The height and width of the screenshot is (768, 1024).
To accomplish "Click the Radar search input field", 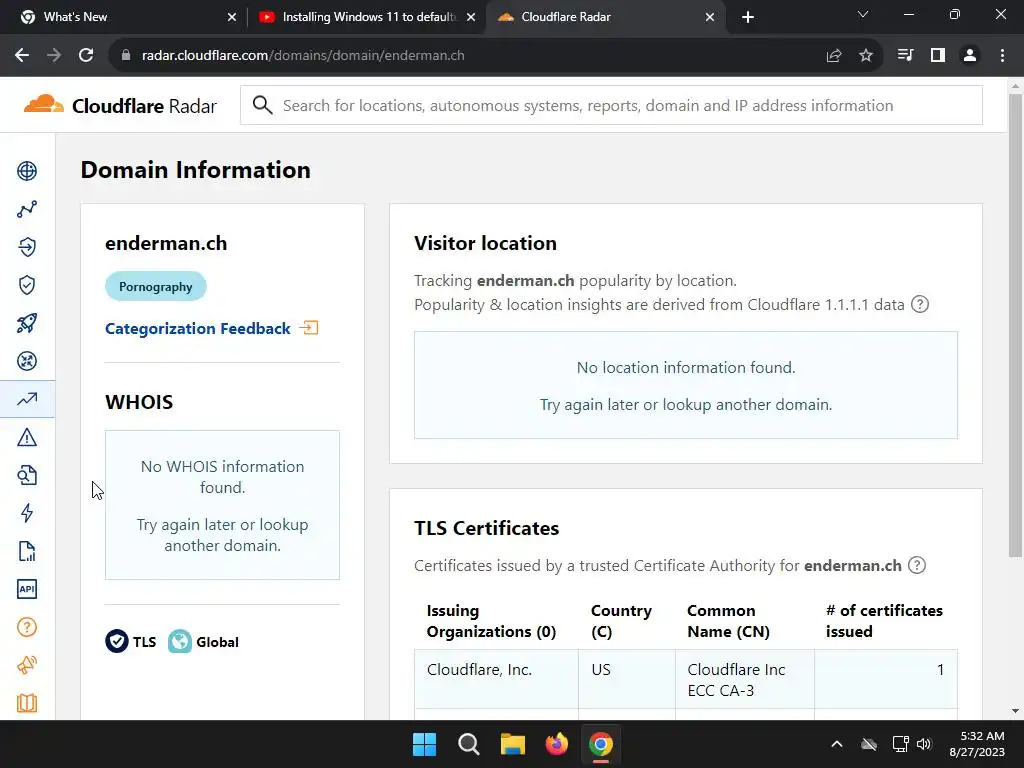I will click(611, 105).
